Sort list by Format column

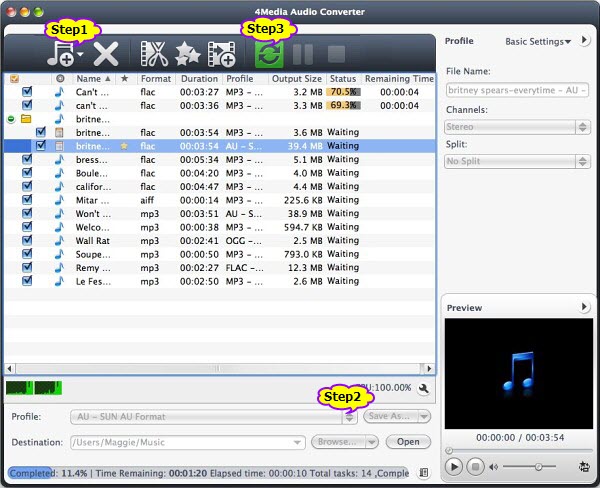click(x=156, y=78)
